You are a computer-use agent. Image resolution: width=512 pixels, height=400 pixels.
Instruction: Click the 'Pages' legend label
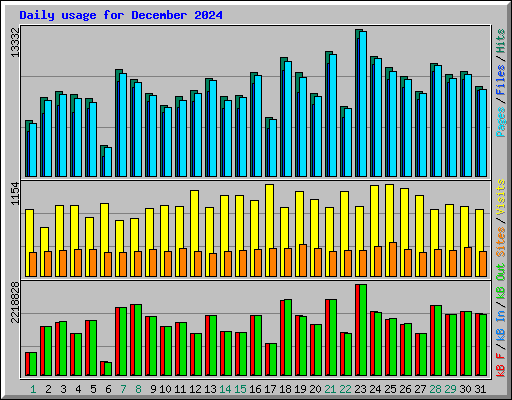click(501, 122)
